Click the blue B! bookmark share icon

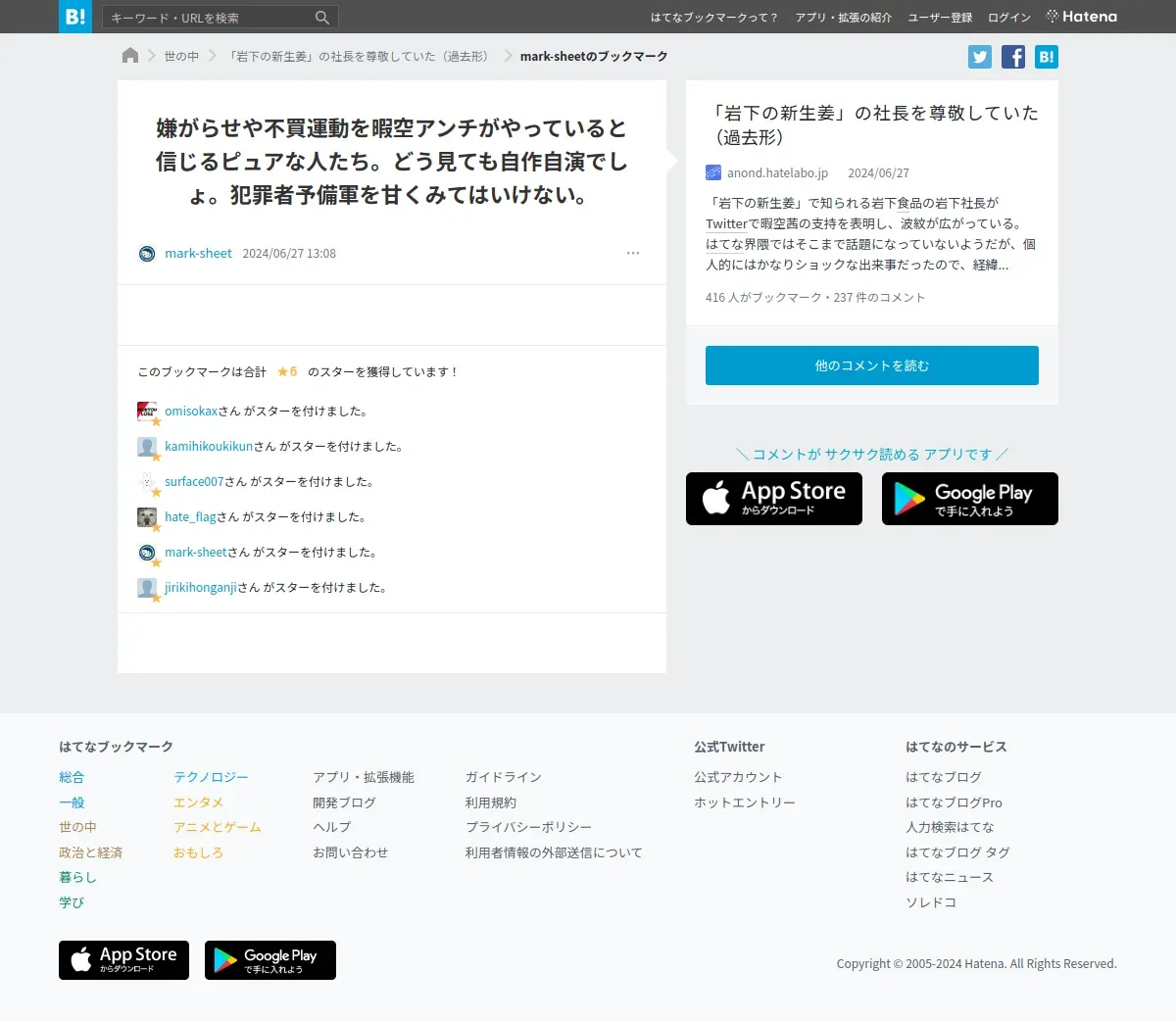(1047, 57)
